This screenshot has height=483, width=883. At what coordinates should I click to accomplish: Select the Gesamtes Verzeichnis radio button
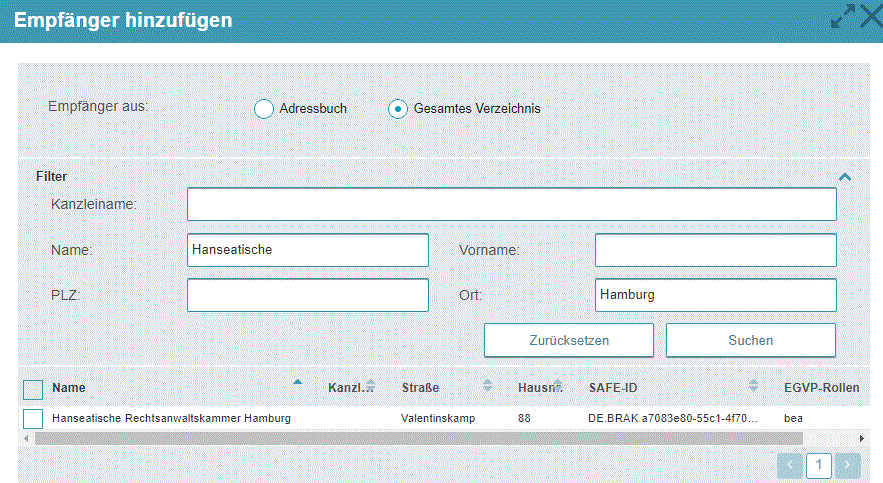(x=397, y=109)
